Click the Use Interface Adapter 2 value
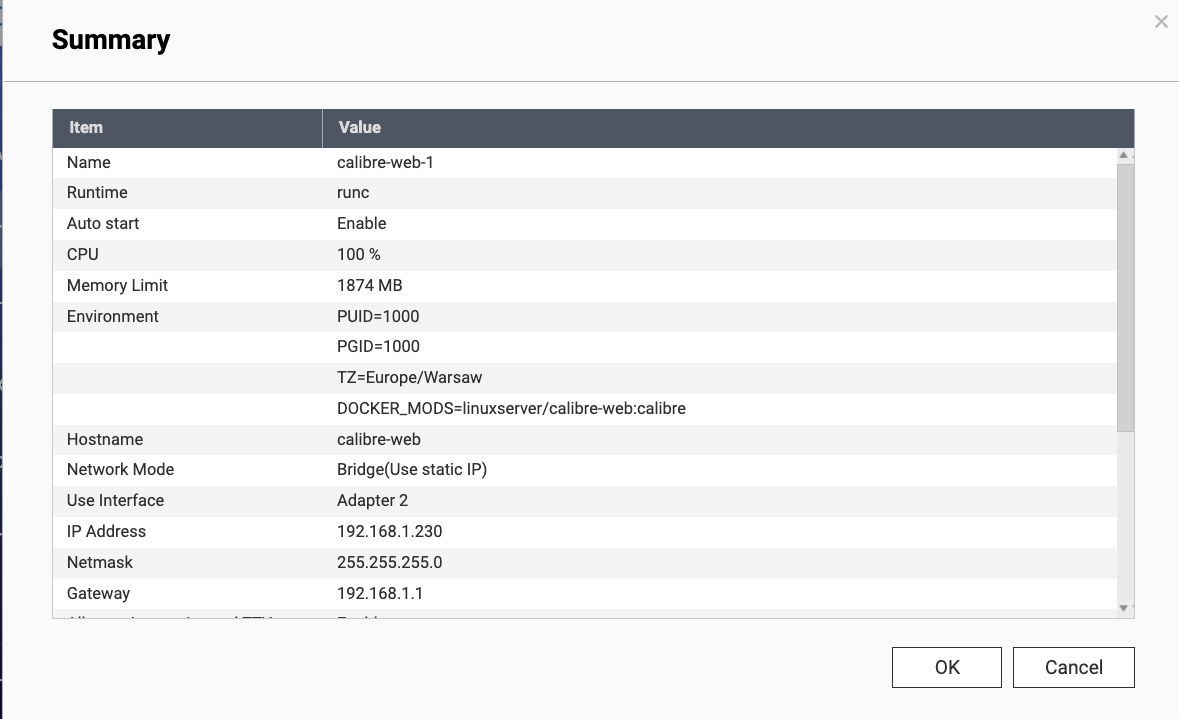Screen dimensions: 1179x719 pyautogui.click(x=373, y=500)
